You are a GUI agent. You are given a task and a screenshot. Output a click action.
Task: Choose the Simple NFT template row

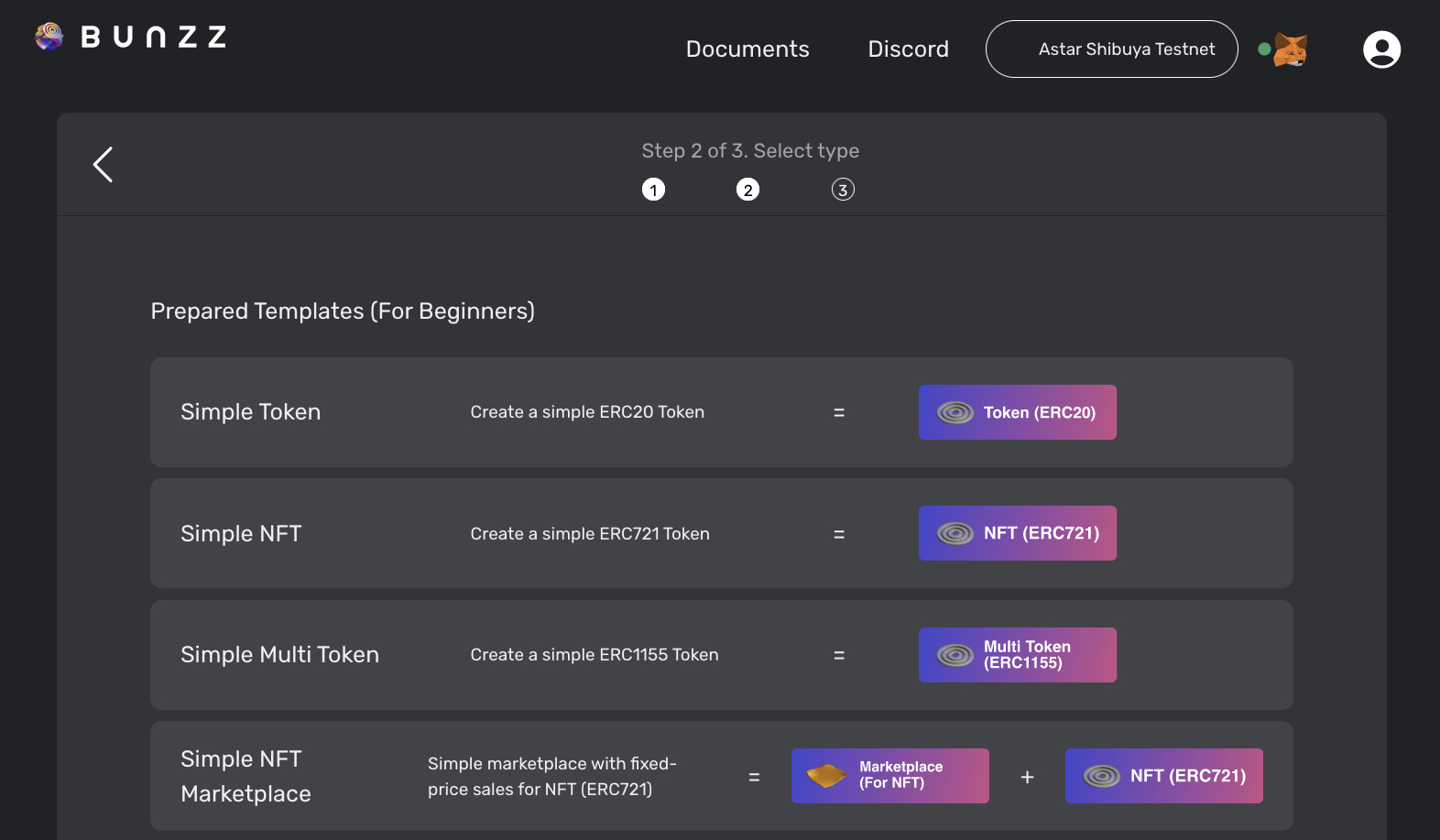click(x=241, y=534)
